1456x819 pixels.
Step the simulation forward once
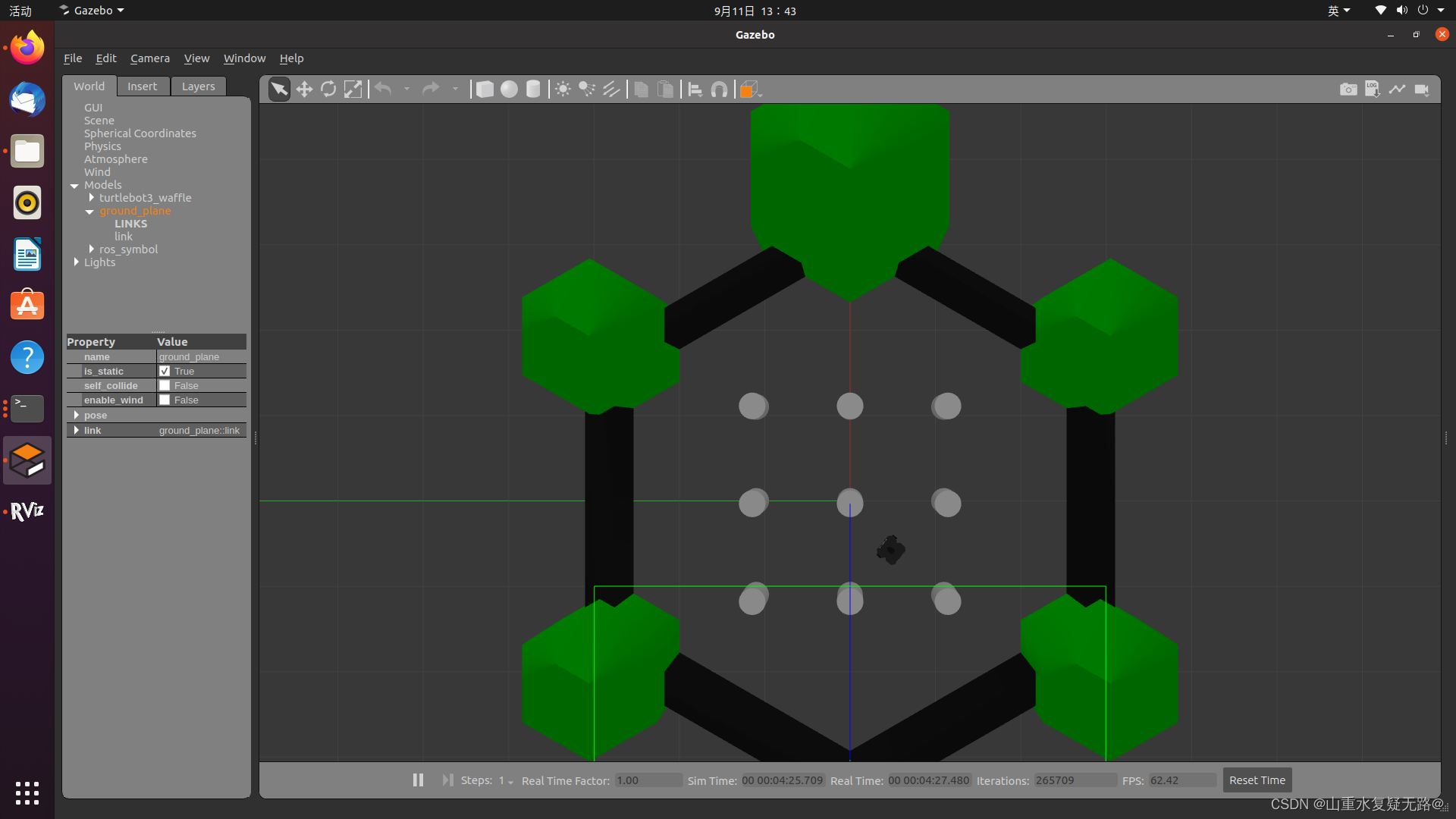pyautogui.click(x=447, y=780)
